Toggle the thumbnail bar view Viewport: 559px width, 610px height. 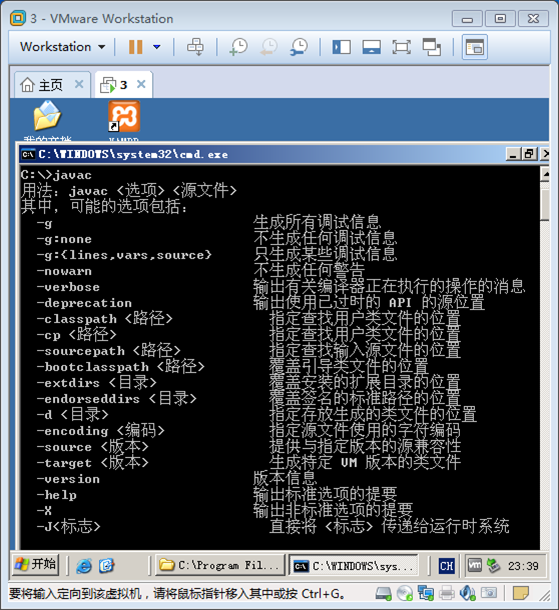(371, 47)
